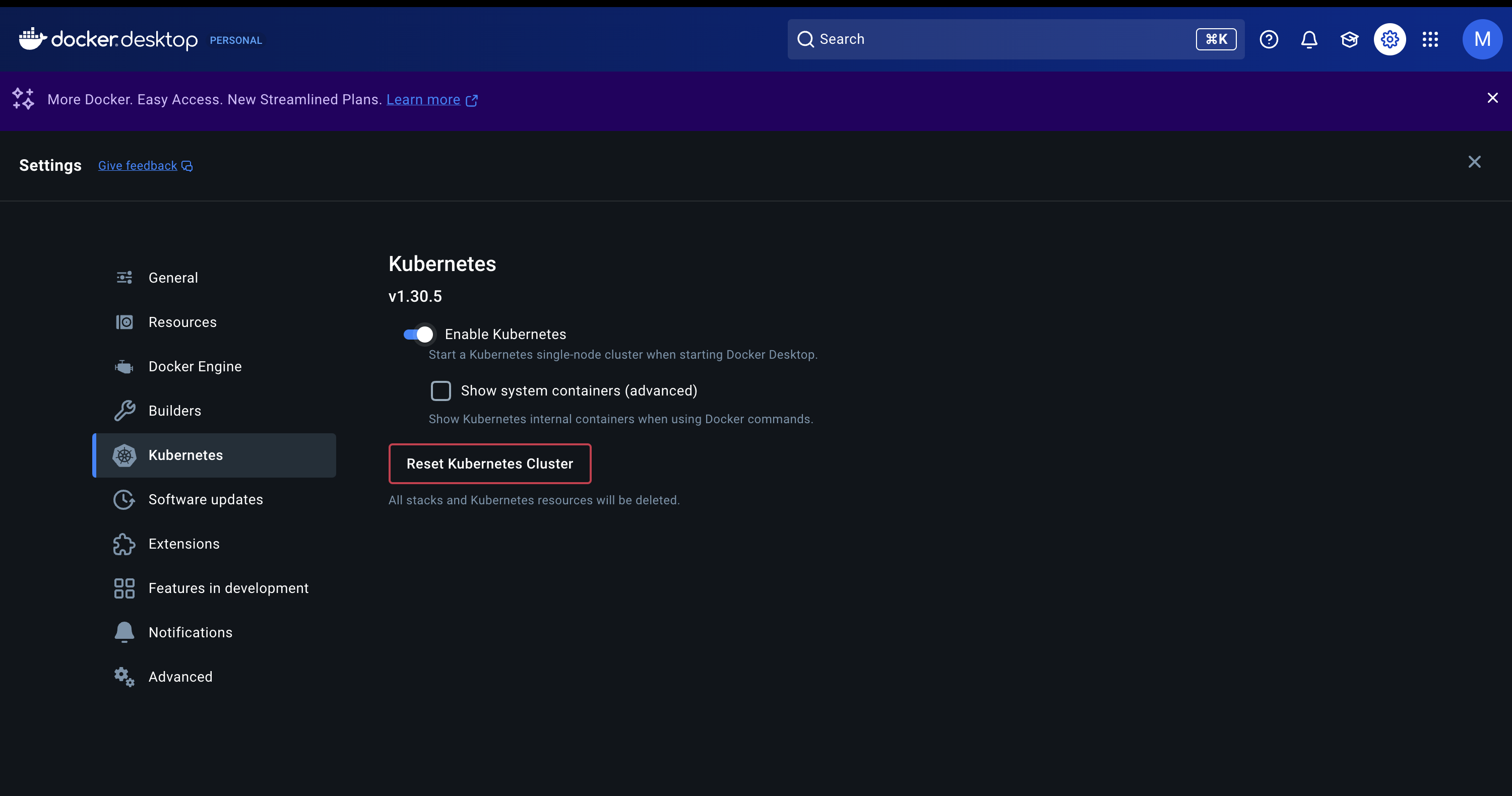Click the settings gear icon in header

(1390, 39)
